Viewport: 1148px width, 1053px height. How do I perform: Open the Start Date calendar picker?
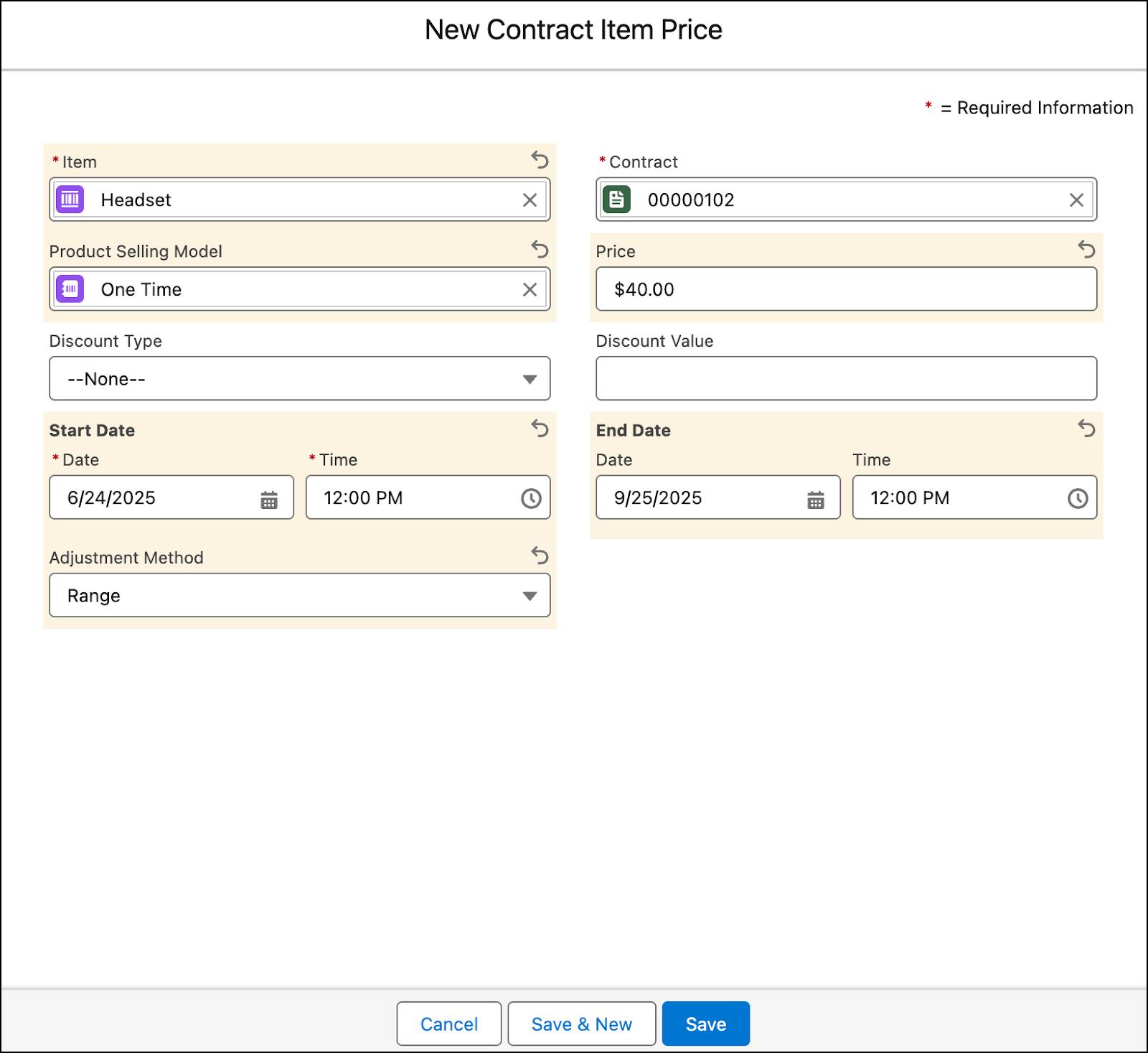(x=269, y=500)
